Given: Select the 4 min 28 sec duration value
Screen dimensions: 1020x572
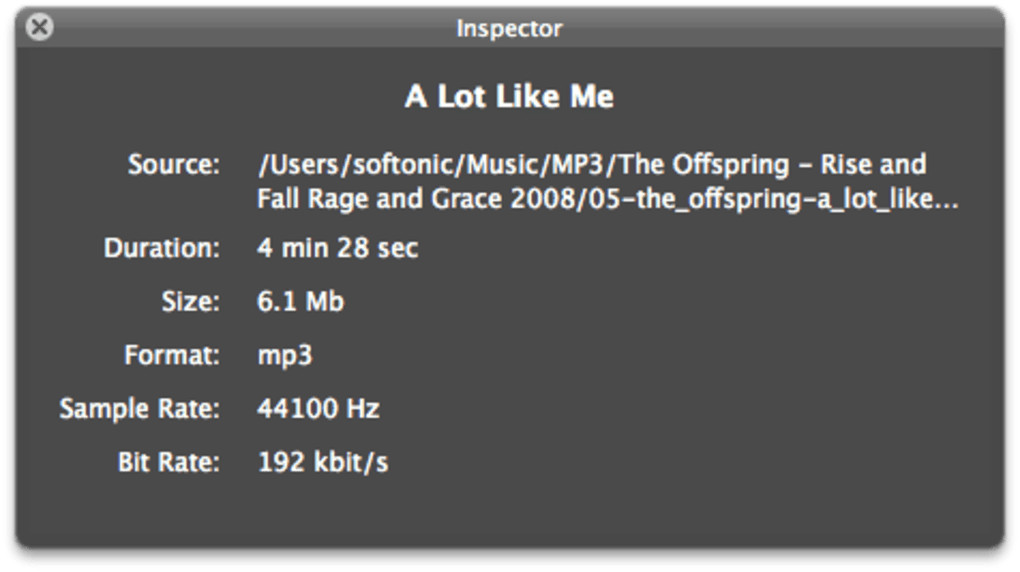Looking at the screenshot, I should [337, 248].
